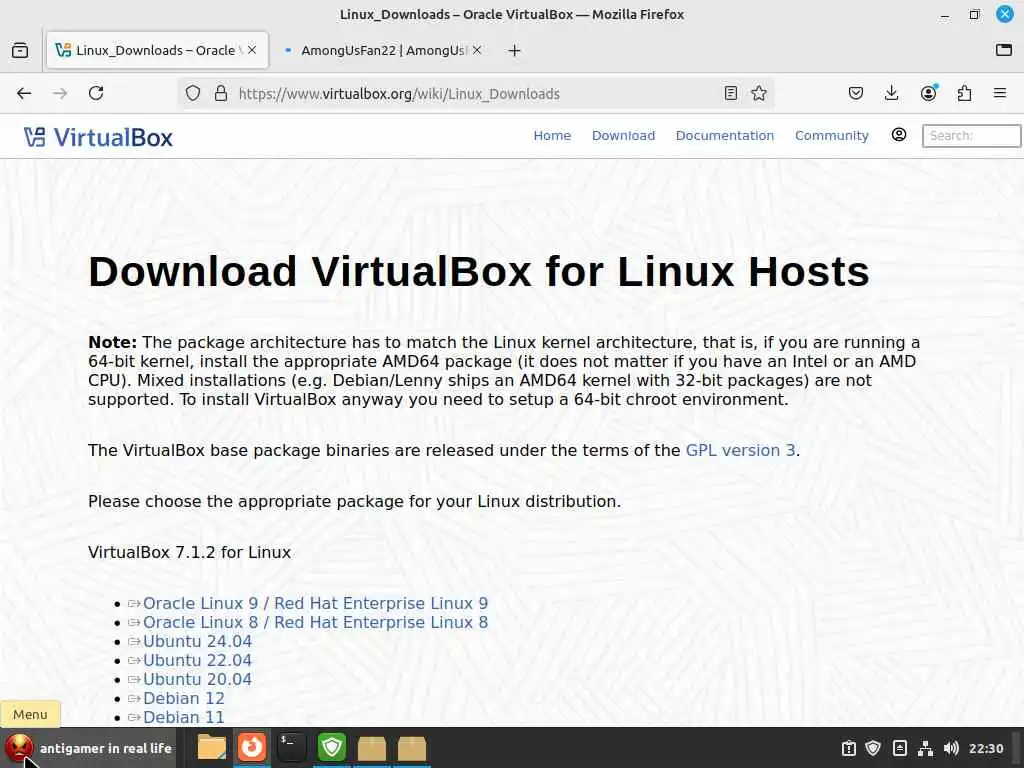This screenshot has height=768, width=1024.
Task: Open the GPL version 3 link
Action: pos(740,451)
